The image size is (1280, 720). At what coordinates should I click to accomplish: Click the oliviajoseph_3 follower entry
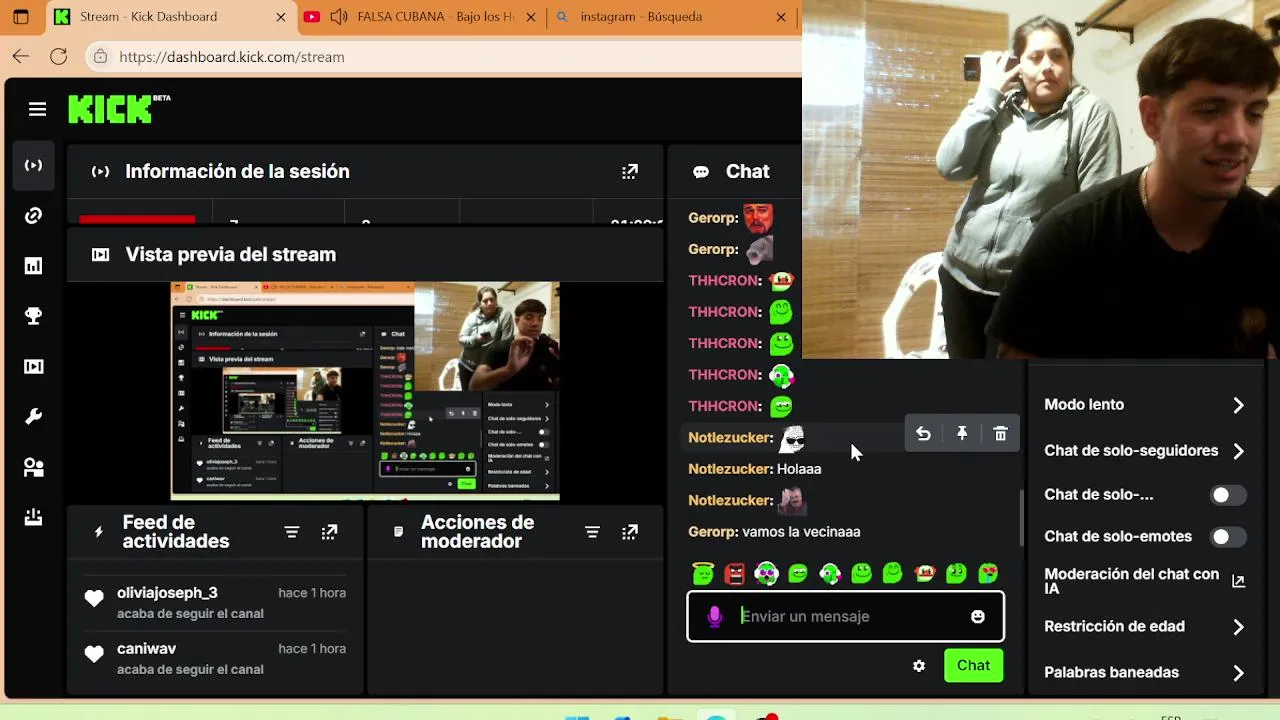coord(215,603)
